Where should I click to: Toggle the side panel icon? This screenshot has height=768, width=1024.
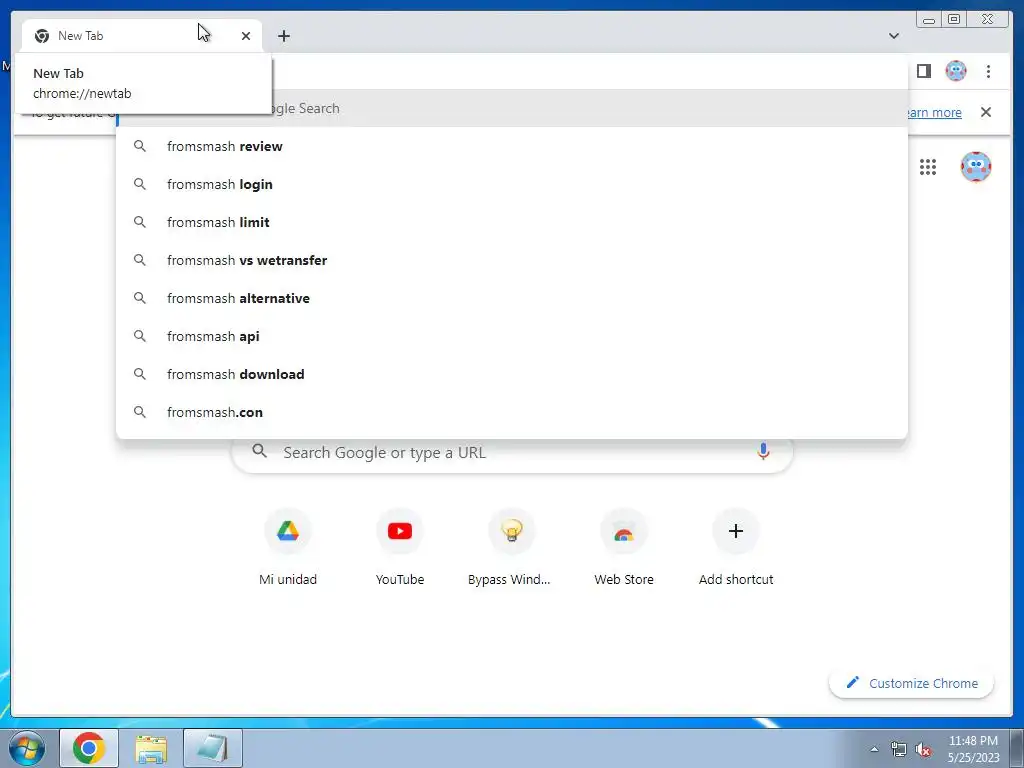pyautogui.click(x=923, y=71)
